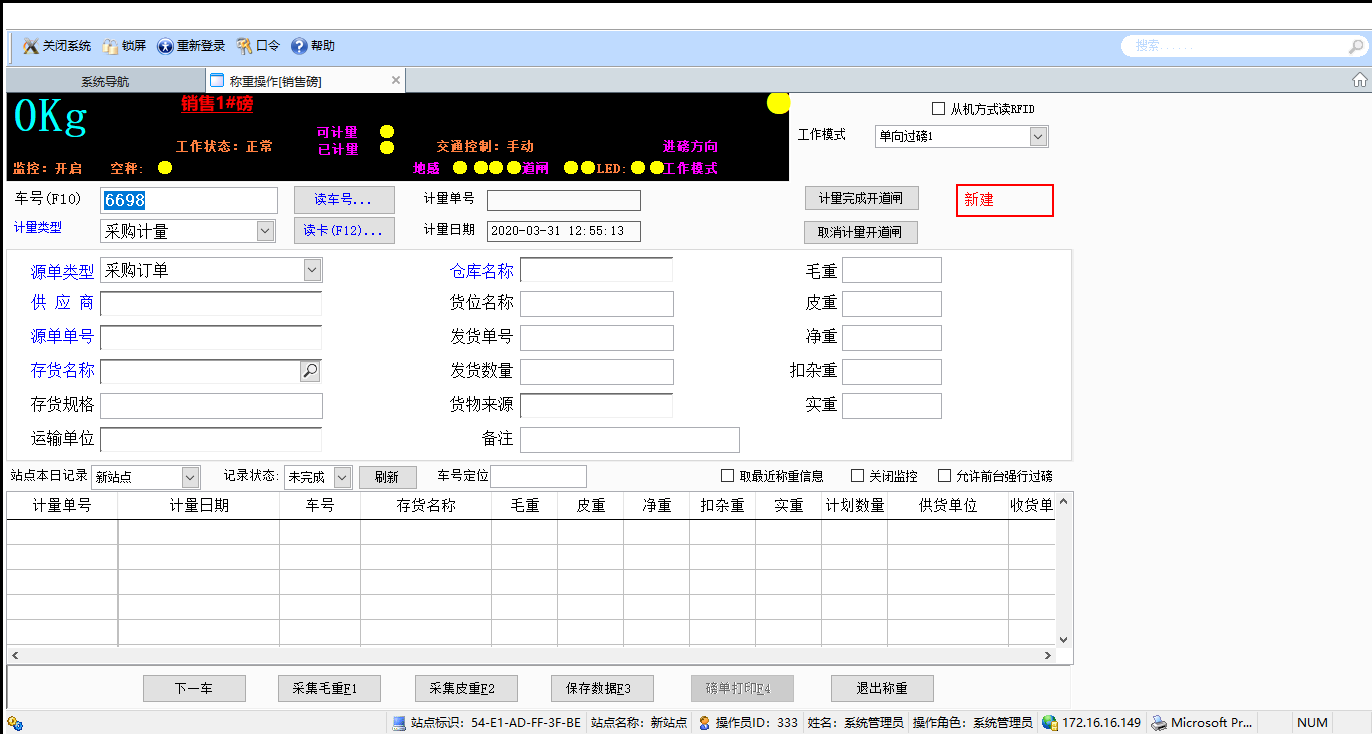Click the 重新登录 re-login icon
Screen dimensions: 1372x734
coord(165,46)
